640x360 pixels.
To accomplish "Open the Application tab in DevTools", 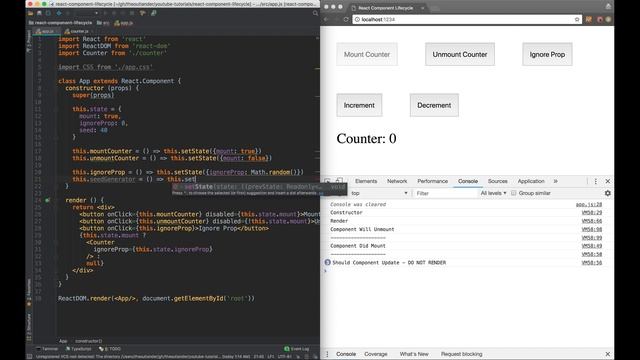I will [x=531, y=181].
